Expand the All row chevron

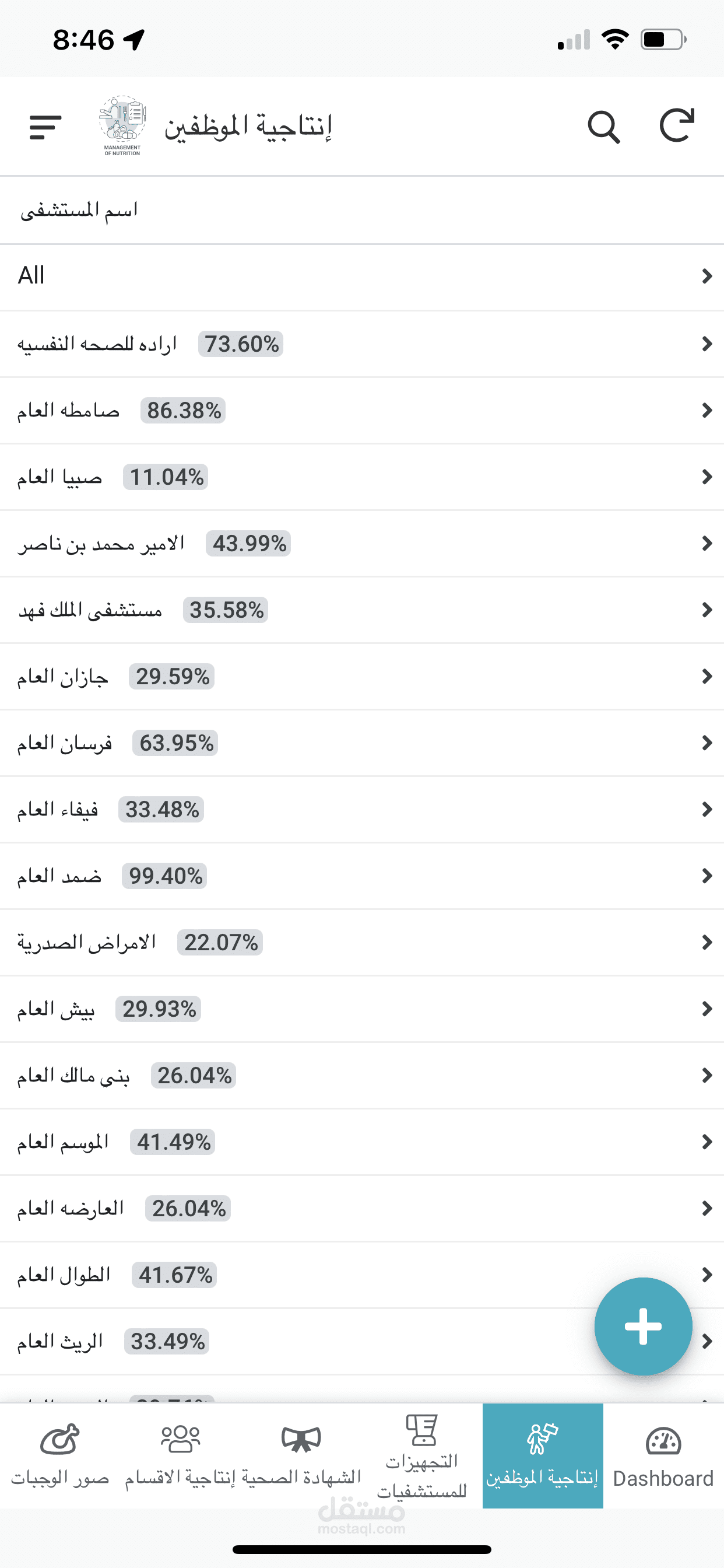pyautogui.click(x=706, y=276)
